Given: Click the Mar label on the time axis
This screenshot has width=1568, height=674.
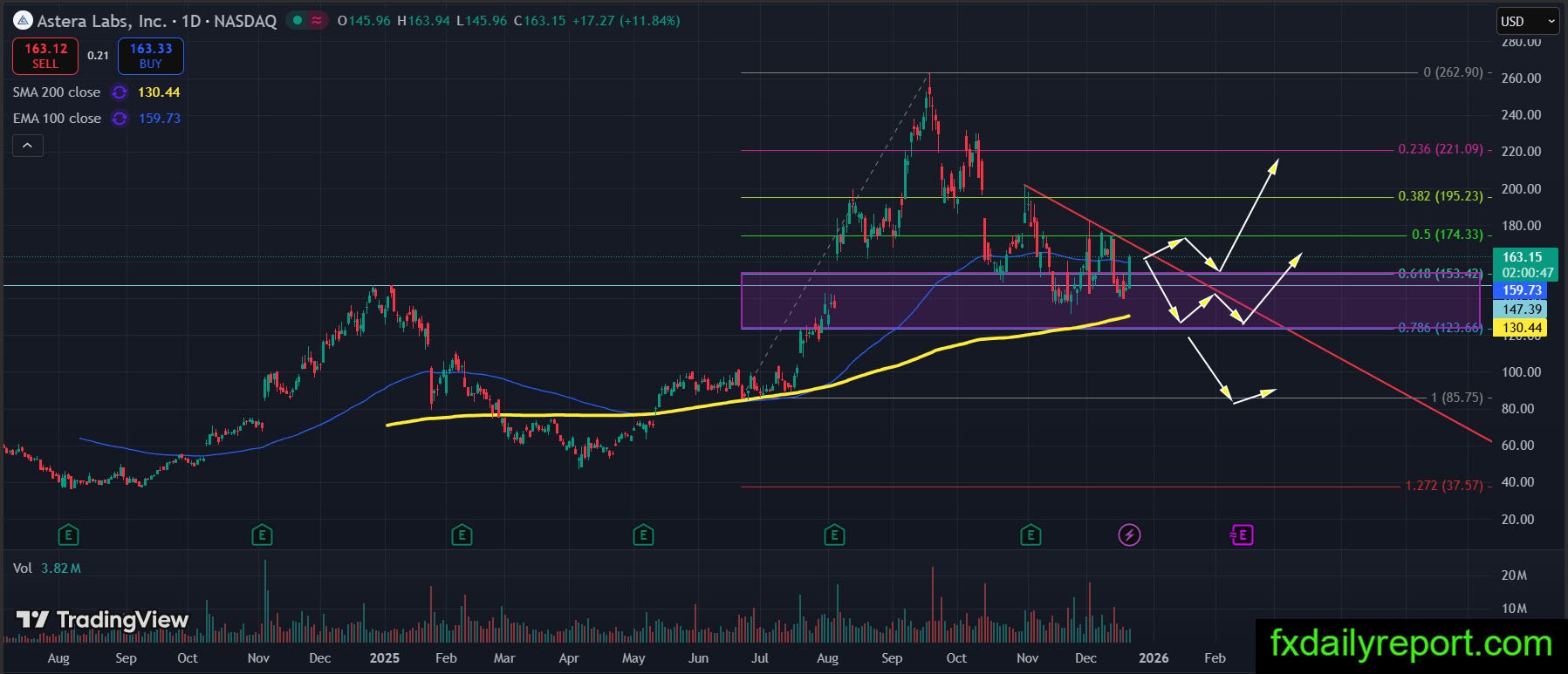Looking at the screenshot, I should coord(504,658).
